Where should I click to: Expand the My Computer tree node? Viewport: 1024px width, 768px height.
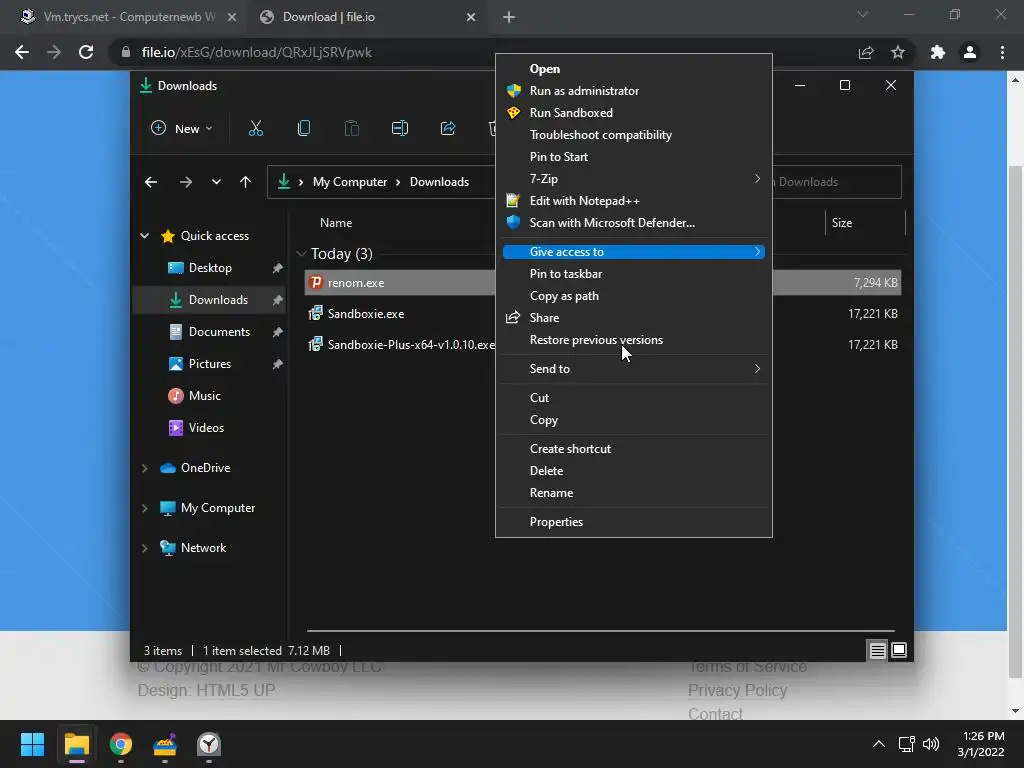pos(144,508)
